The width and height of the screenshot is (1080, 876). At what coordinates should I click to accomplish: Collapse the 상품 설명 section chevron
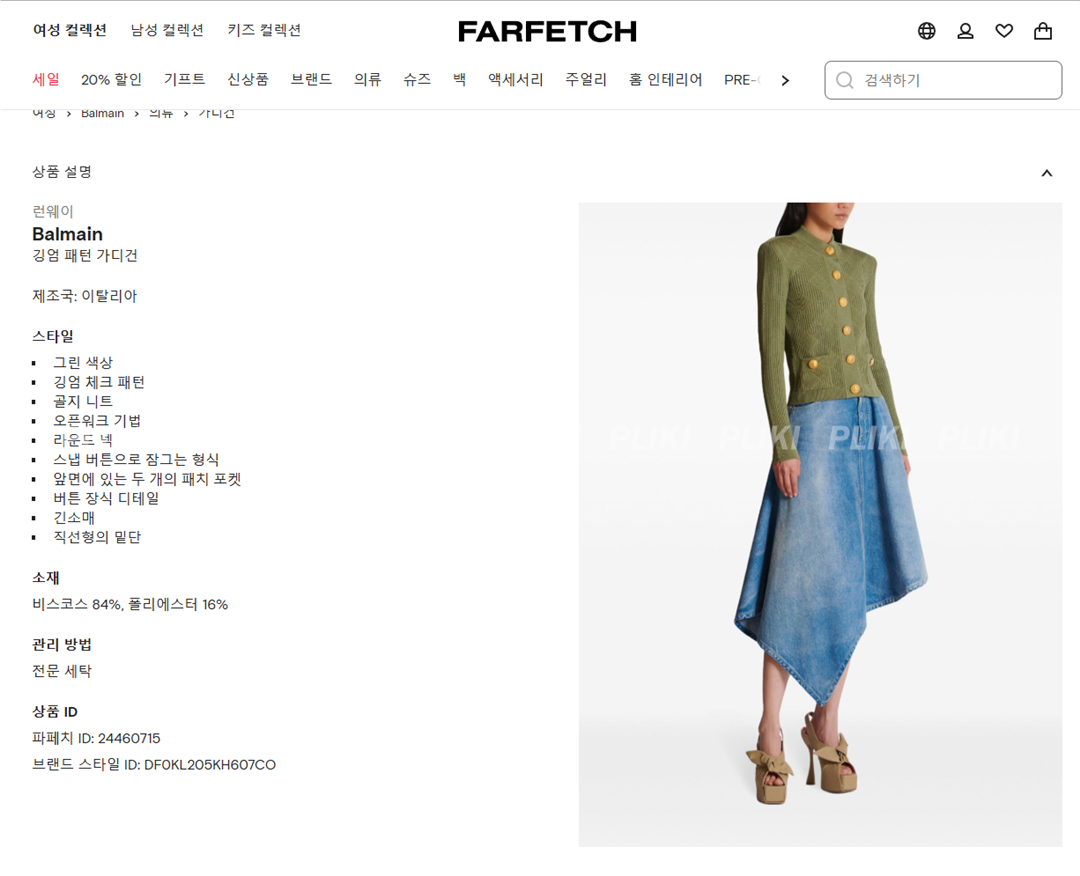point(1046,173)
